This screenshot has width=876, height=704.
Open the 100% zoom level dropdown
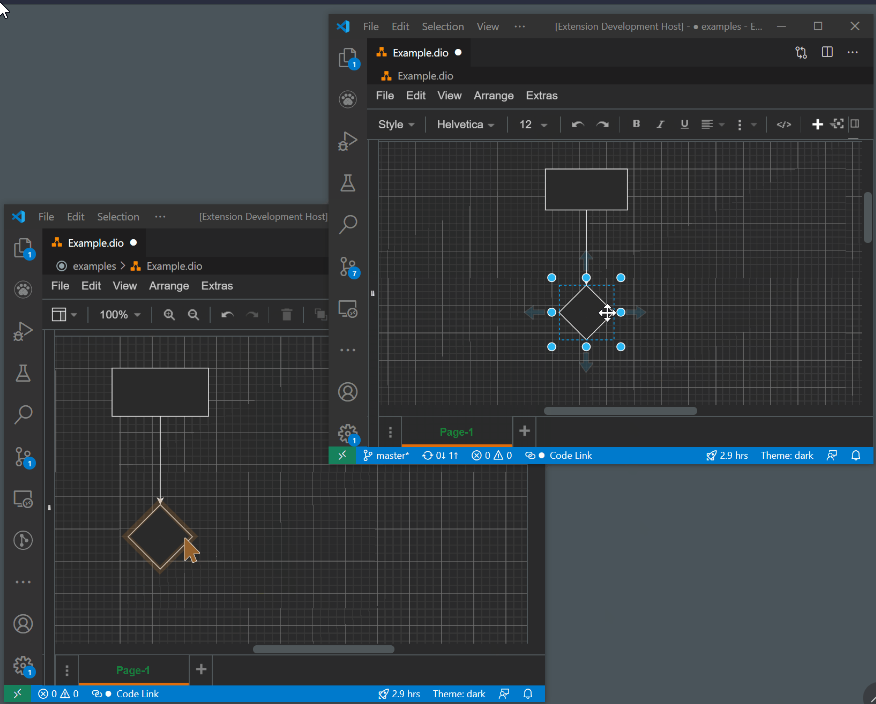pyautogui.click(x=120, y=314)
